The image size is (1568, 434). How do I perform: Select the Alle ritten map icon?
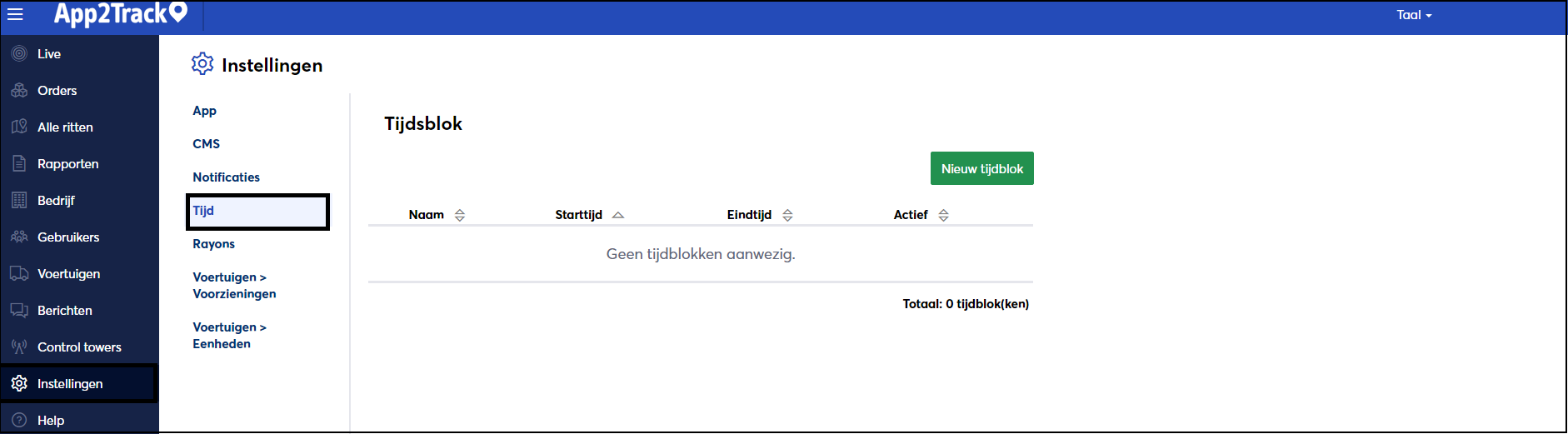click(x=19, y=127)
